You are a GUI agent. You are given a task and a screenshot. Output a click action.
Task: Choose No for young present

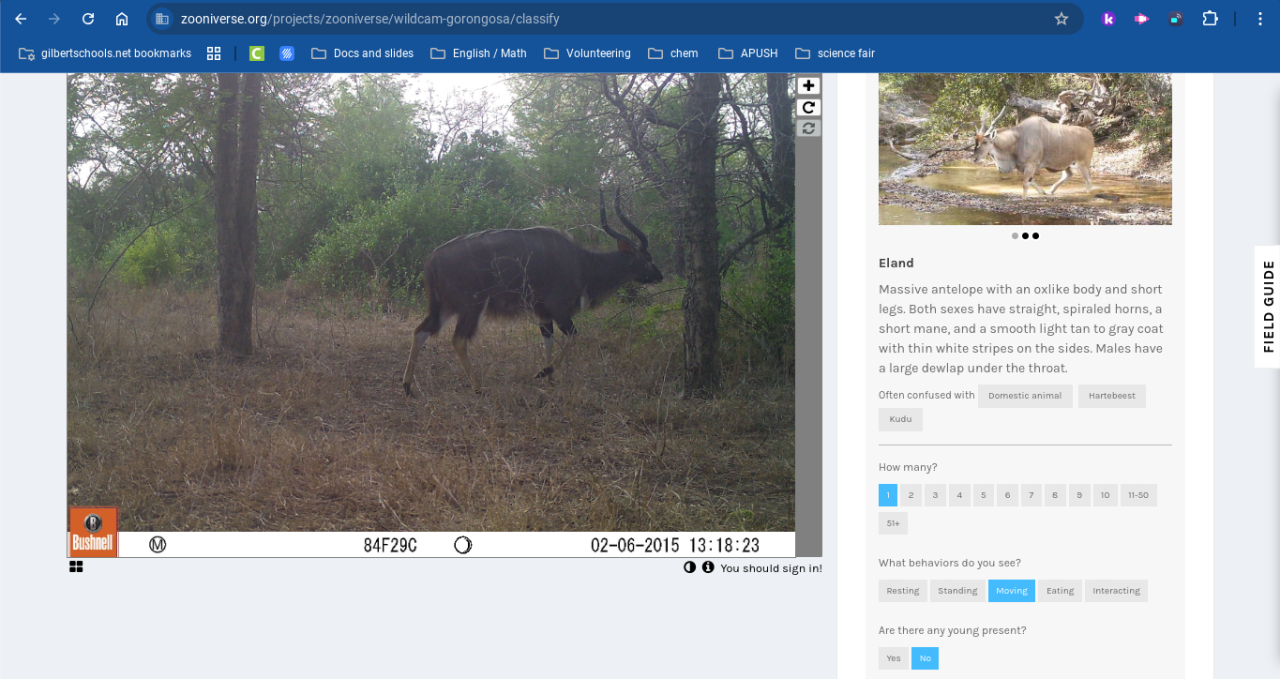click(925, 658)
